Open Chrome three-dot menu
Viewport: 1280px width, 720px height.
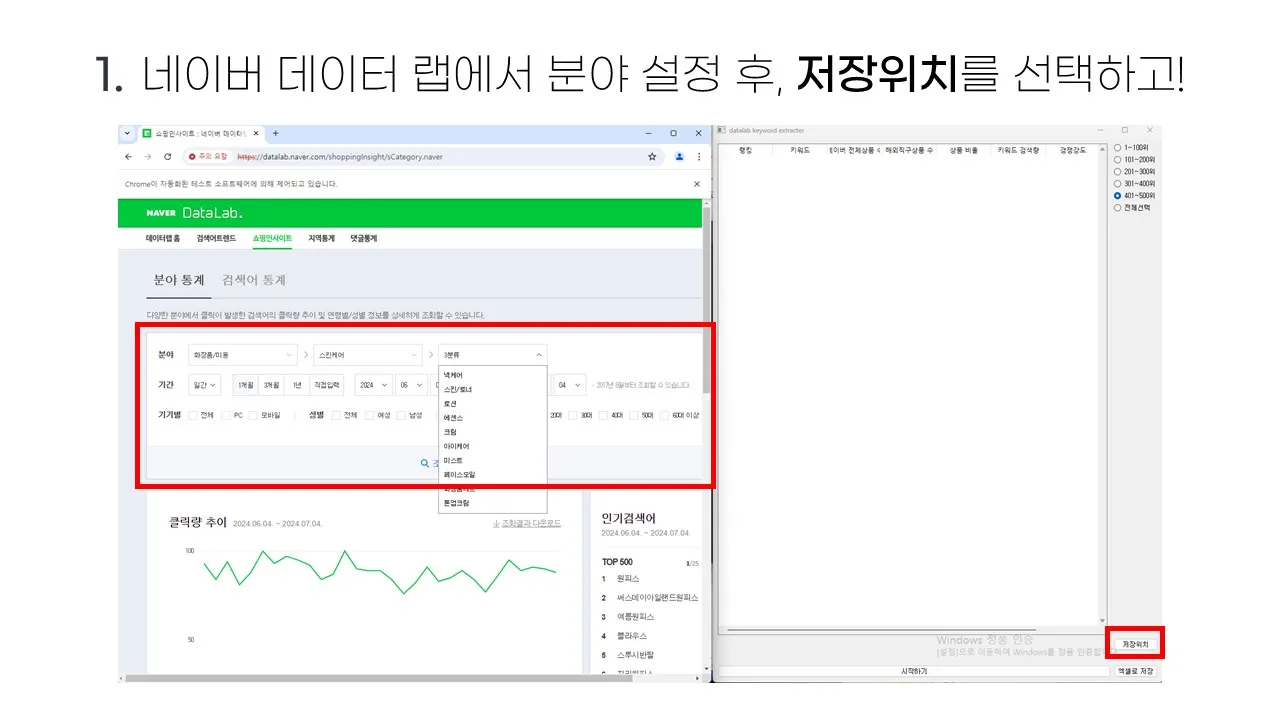698,157
